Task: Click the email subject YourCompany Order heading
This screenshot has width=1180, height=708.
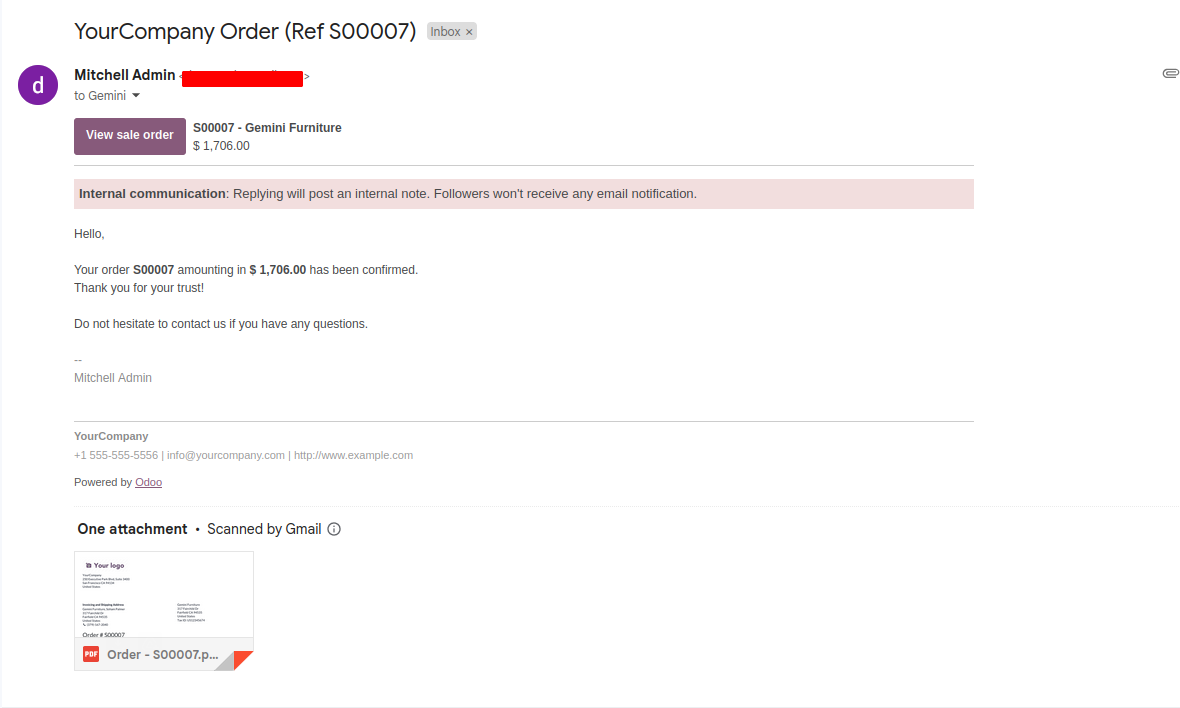Action: pyautogui.click(x=245, y=31)
